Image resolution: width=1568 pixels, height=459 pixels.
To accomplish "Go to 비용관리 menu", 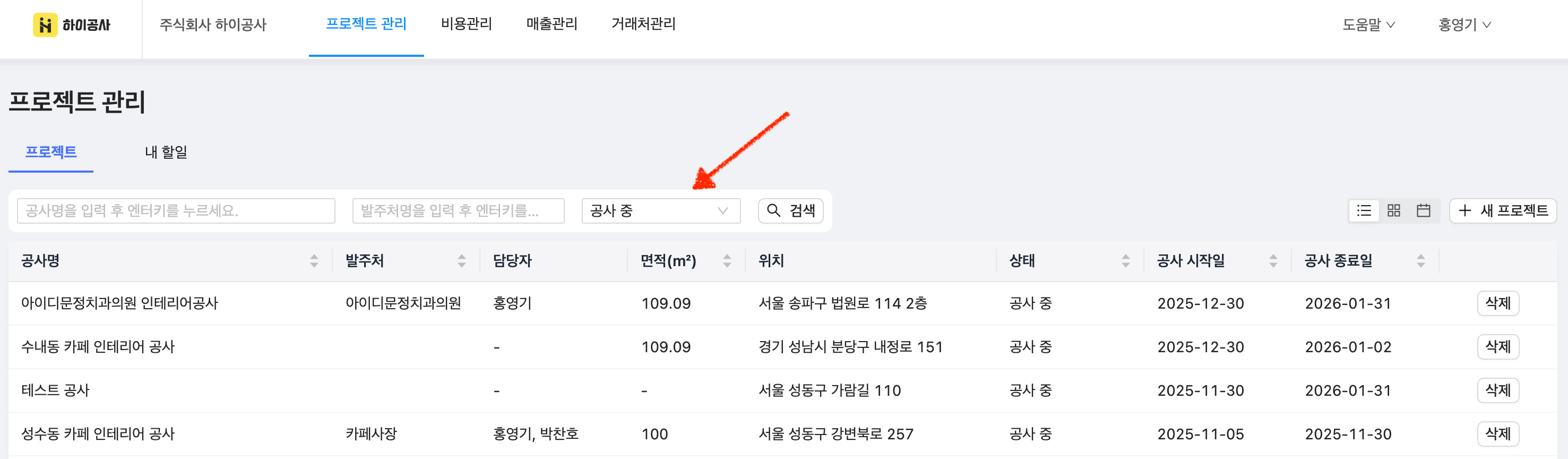I will (466, 24).
